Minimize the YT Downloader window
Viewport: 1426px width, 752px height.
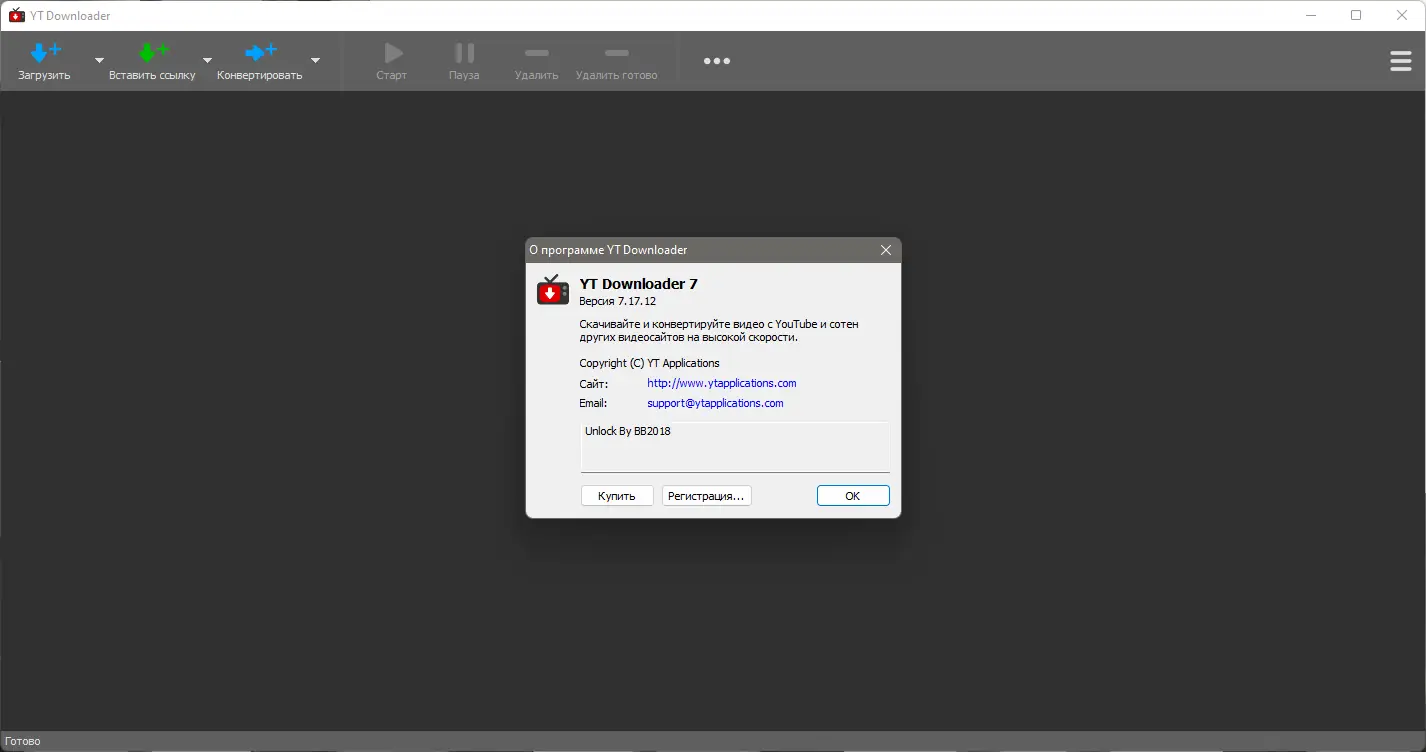(x=1309, y=15)
